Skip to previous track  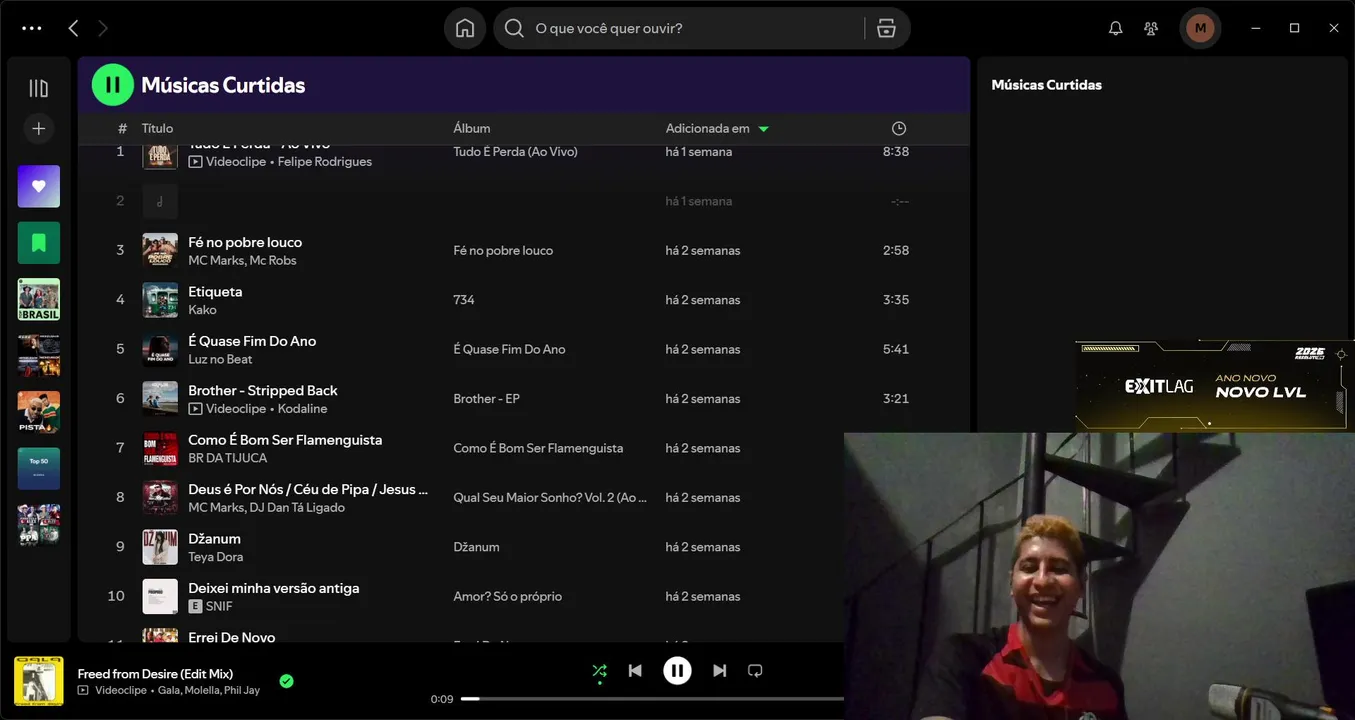point(635,671)
